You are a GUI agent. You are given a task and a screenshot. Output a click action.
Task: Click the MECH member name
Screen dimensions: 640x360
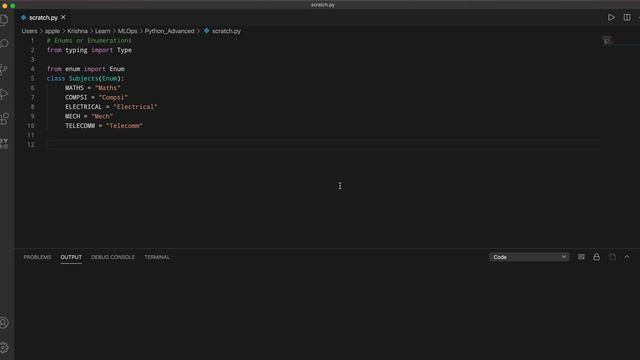click(x=73, y=116)
